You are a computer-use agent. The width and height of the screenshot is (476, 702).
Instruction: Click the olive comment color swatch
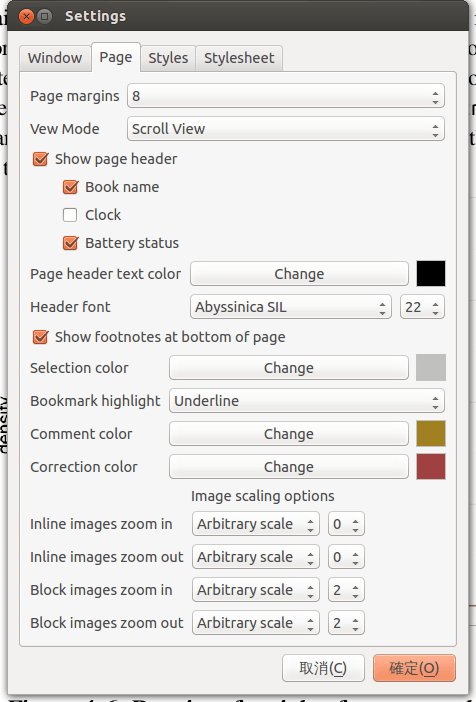pyautogui.click(x=431, y=434)
